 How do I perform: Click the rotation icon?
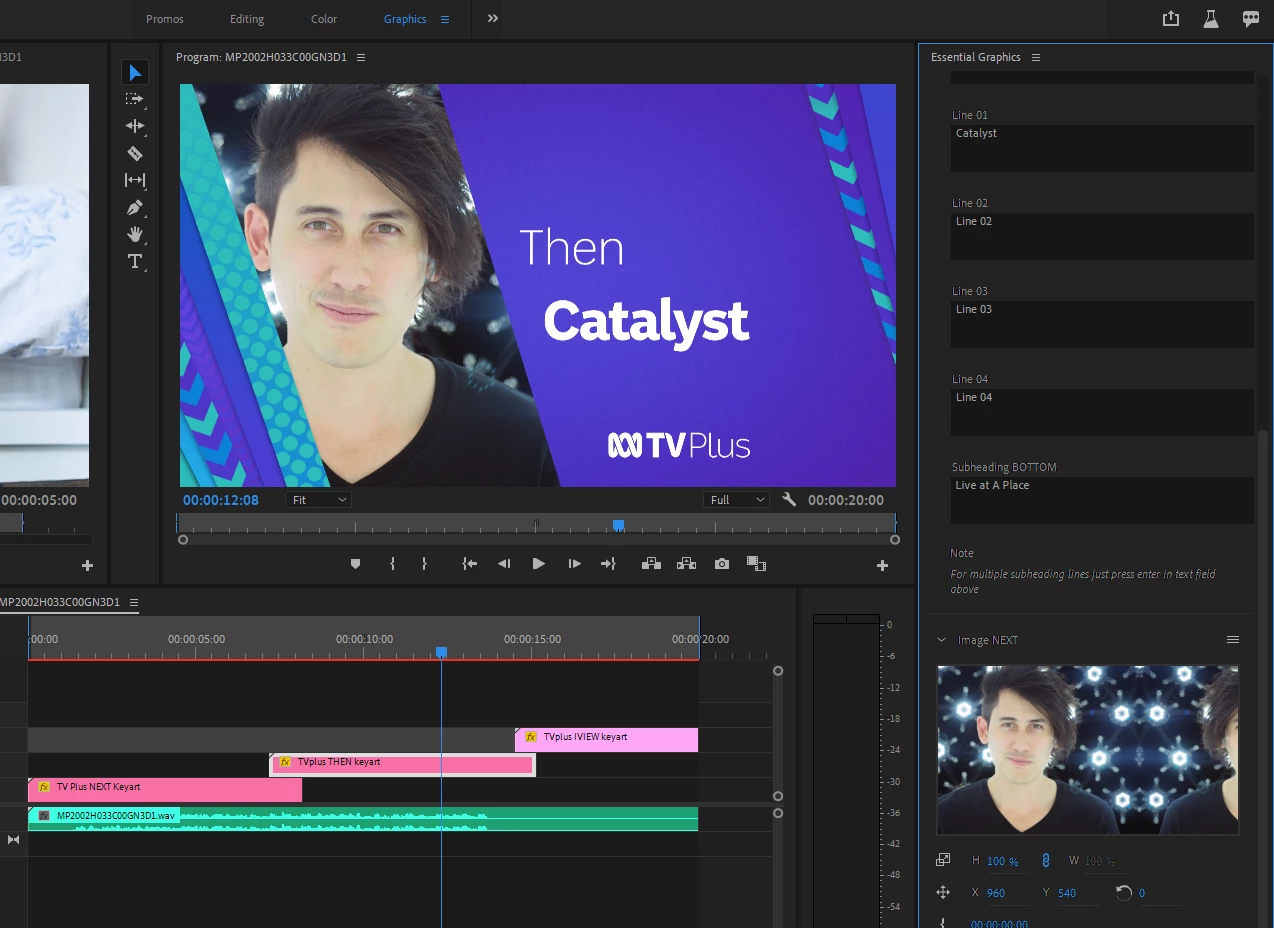tap(1124, 892)
